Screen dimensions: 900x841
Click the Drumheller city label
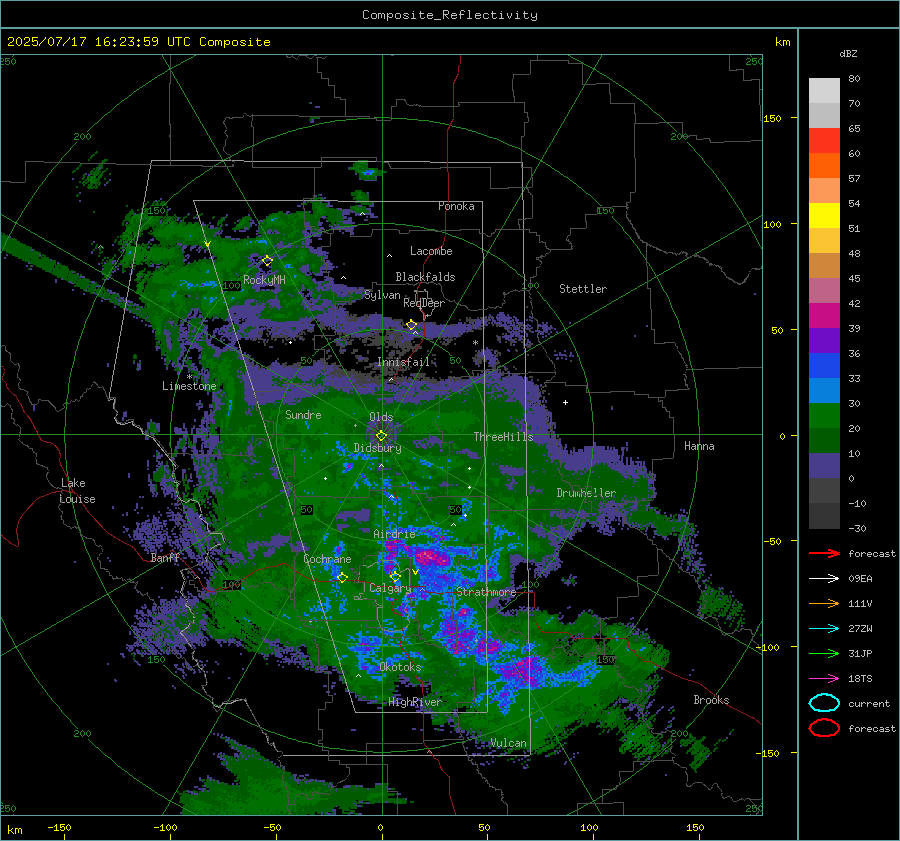586,493
